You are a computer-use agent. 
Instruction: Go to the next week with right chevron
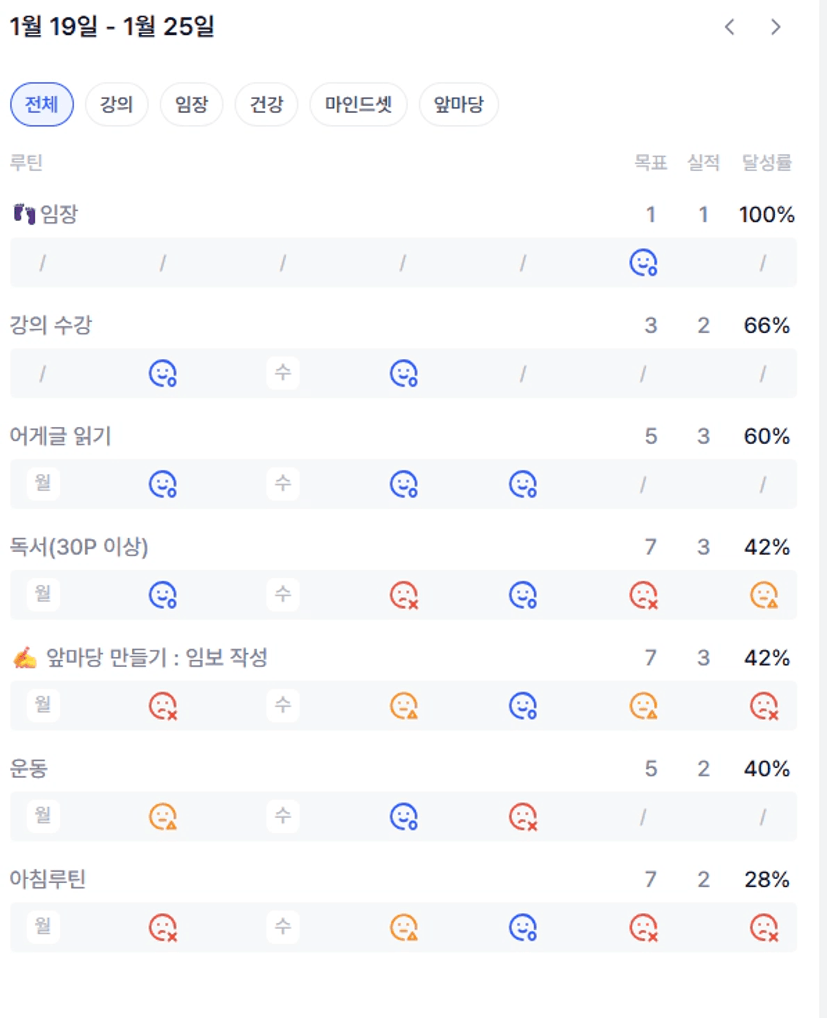[x=776, y=27]
